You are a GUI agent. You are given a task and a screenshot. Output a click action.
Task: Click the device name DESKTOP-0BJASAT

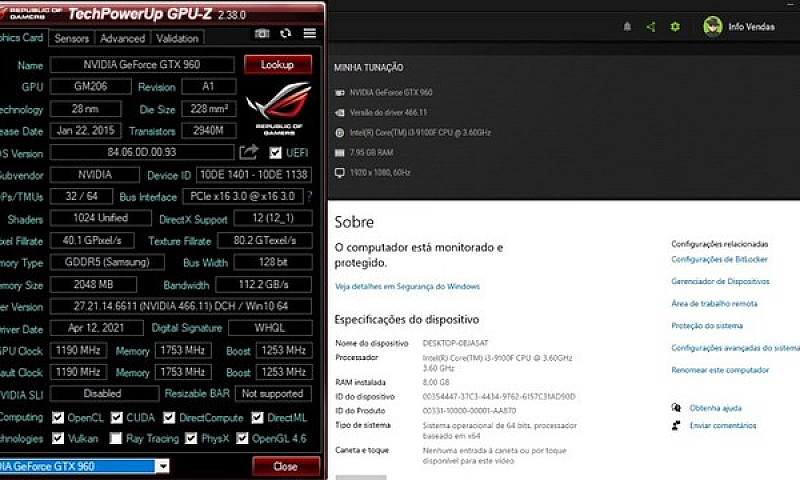click(x=455, y=343)
